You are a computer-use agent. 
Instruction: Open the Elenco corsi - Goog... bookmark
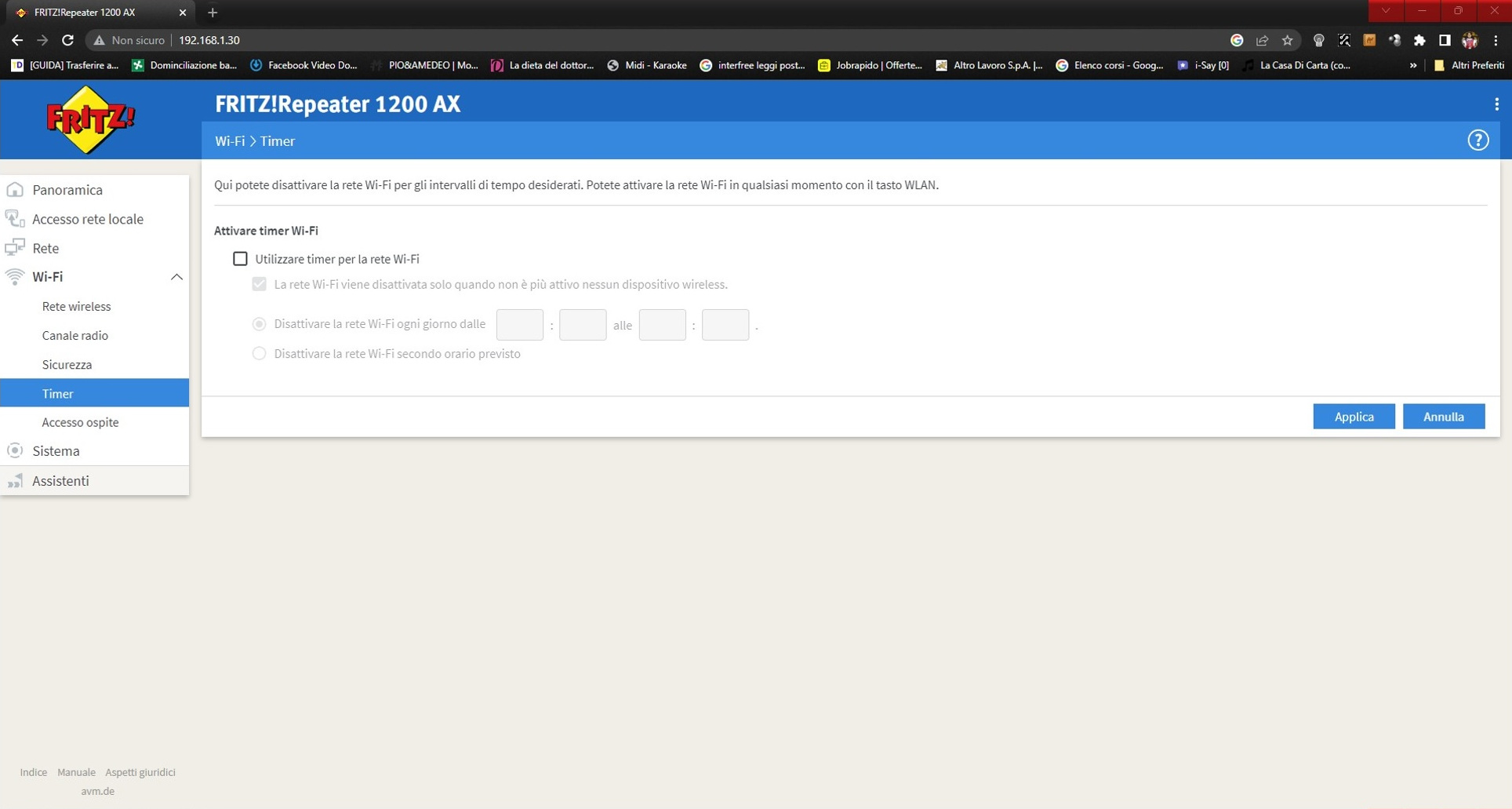(1110, 65)
